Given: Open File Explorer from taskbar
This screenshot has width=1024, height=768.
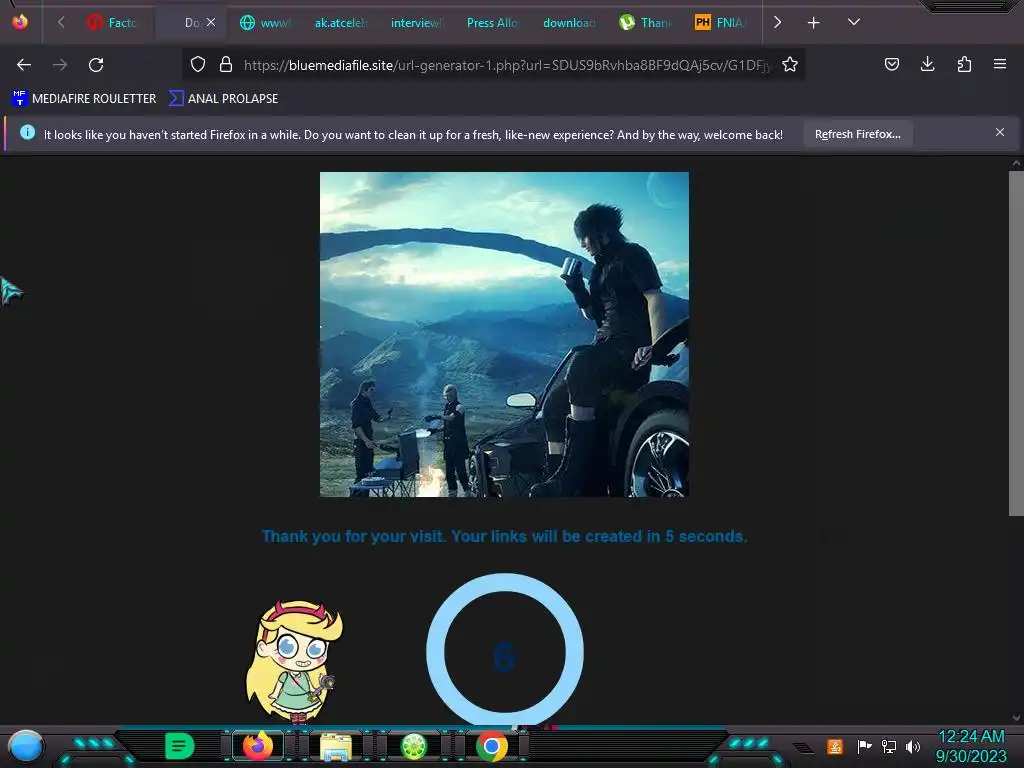Looking at the screenshot, I should [336, 746].
